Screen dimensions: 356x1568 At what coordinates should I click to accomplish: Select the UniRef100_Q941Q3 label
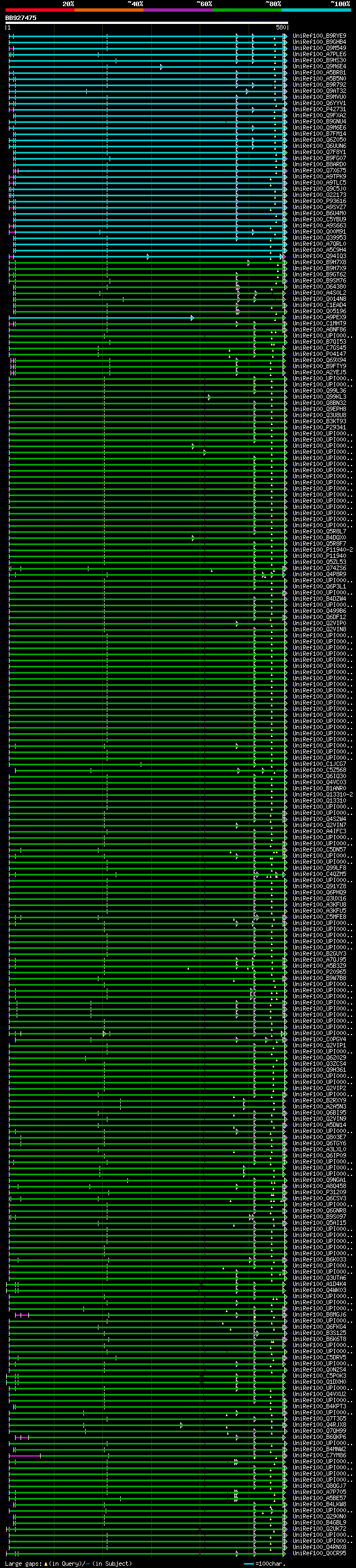(x=319, y=256)
